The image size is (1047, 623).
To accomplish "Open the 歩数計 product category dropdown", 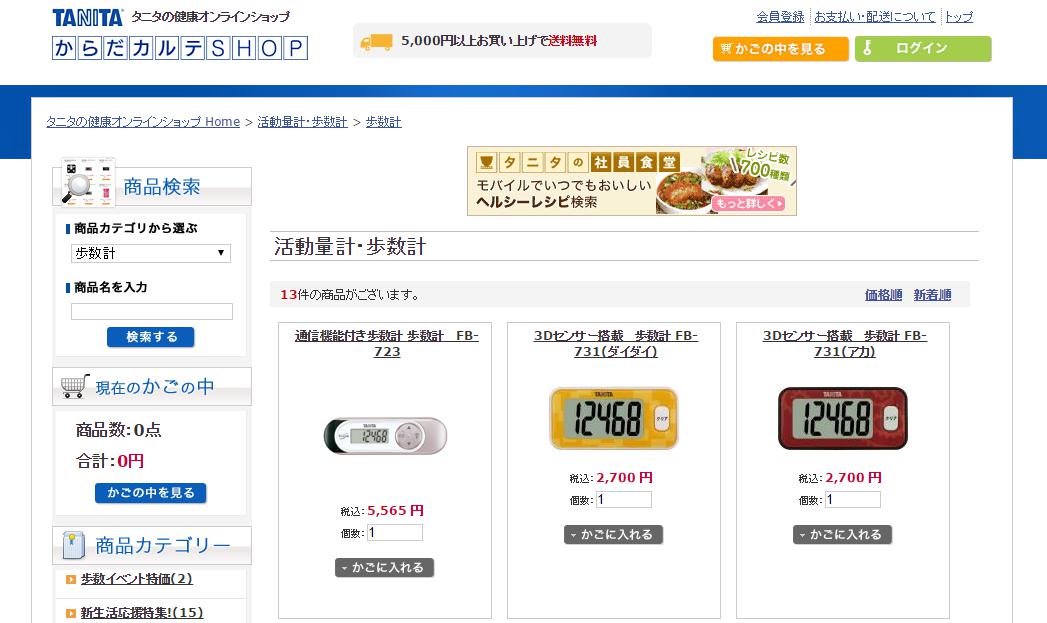I will click(x=151, y=253).
